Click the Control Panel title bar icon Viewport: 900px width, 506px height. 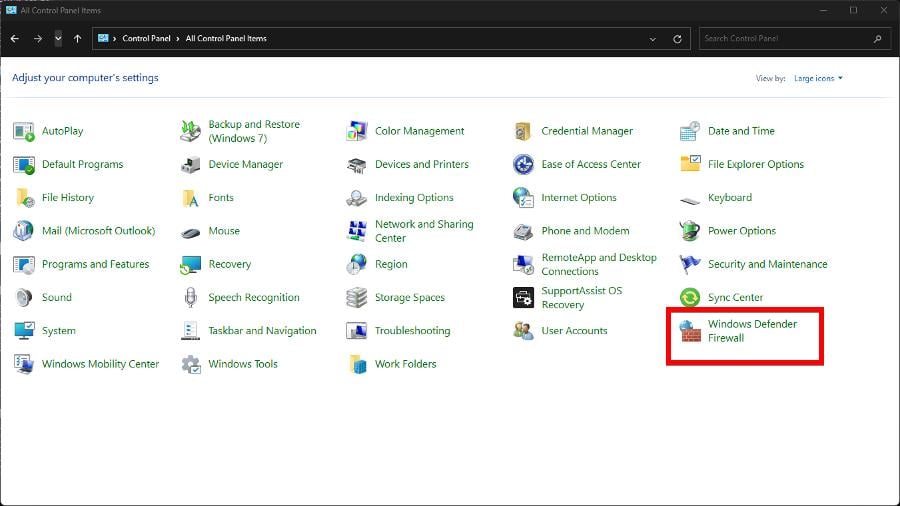click(x=10, y=10)
